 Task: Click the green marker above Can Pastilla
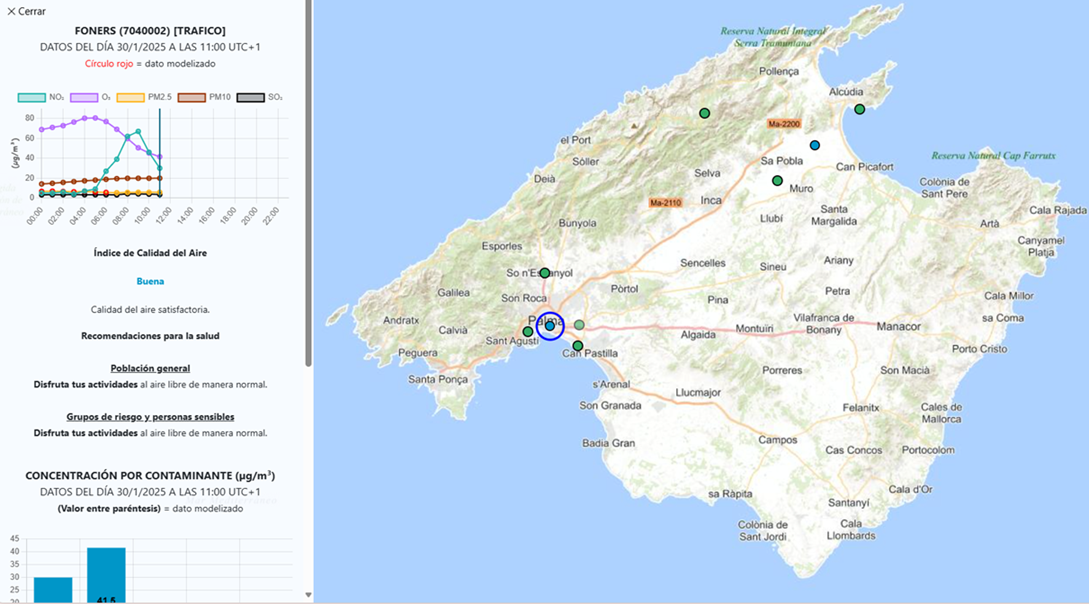[577, 345]
